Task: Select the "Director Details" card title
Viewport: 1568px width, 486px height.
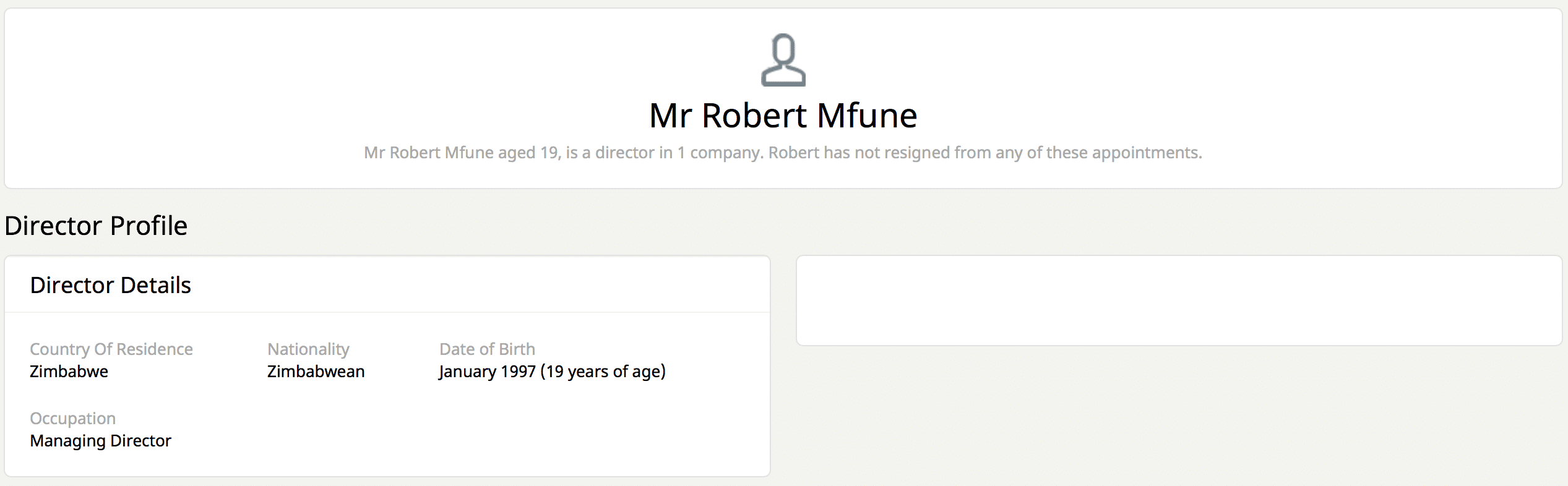Action: click(x=110, y=285)
